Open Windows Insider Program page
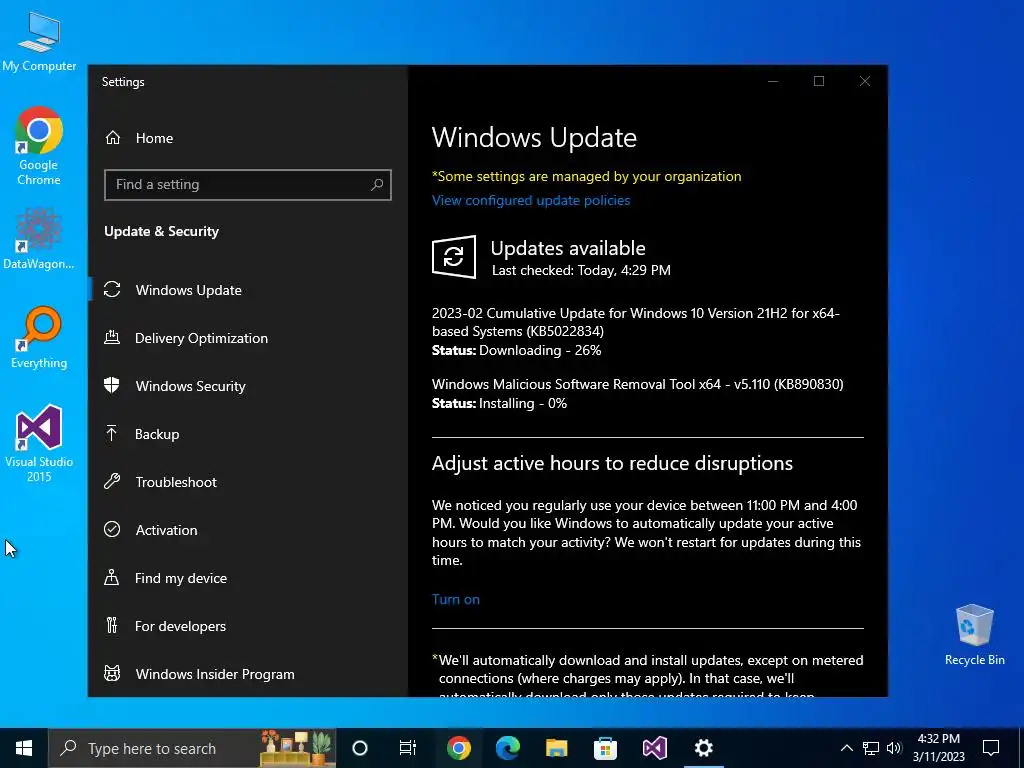The image size is (1024, 768). [247, 674]
